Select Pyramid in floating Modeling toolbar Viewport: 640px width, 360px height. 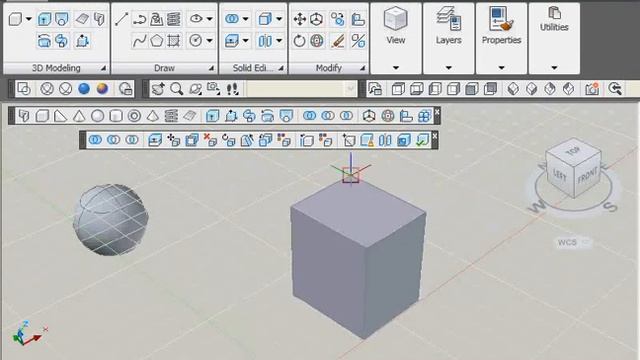[153, 116]
